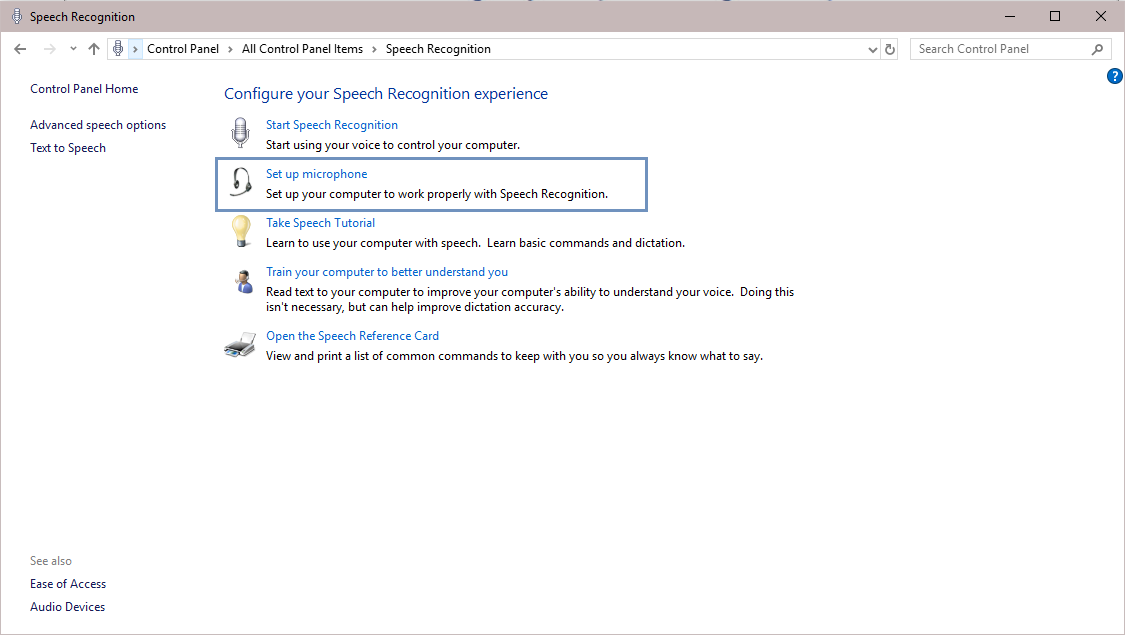The image size is (1125, 635).
Task: Refresh the Control Panel page
Action: pyautogui.click(x=891, y=49)
